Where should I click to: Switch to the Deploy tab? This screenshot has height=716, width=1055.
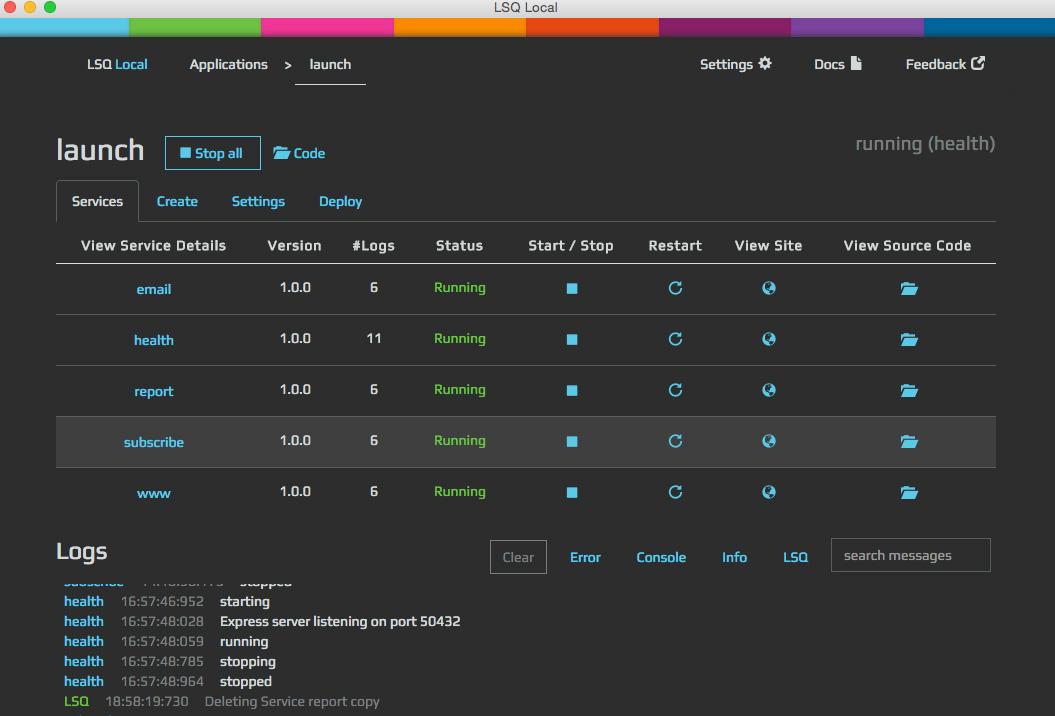340,202
